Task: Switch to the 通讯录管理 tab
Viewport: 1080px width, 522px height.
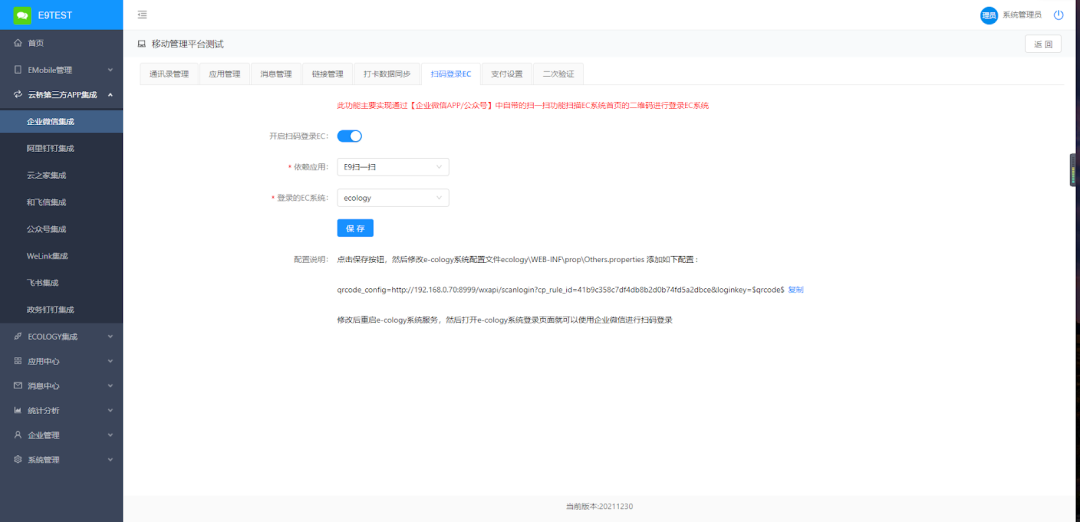Action: pyautogui.click(x=169, y=74)
